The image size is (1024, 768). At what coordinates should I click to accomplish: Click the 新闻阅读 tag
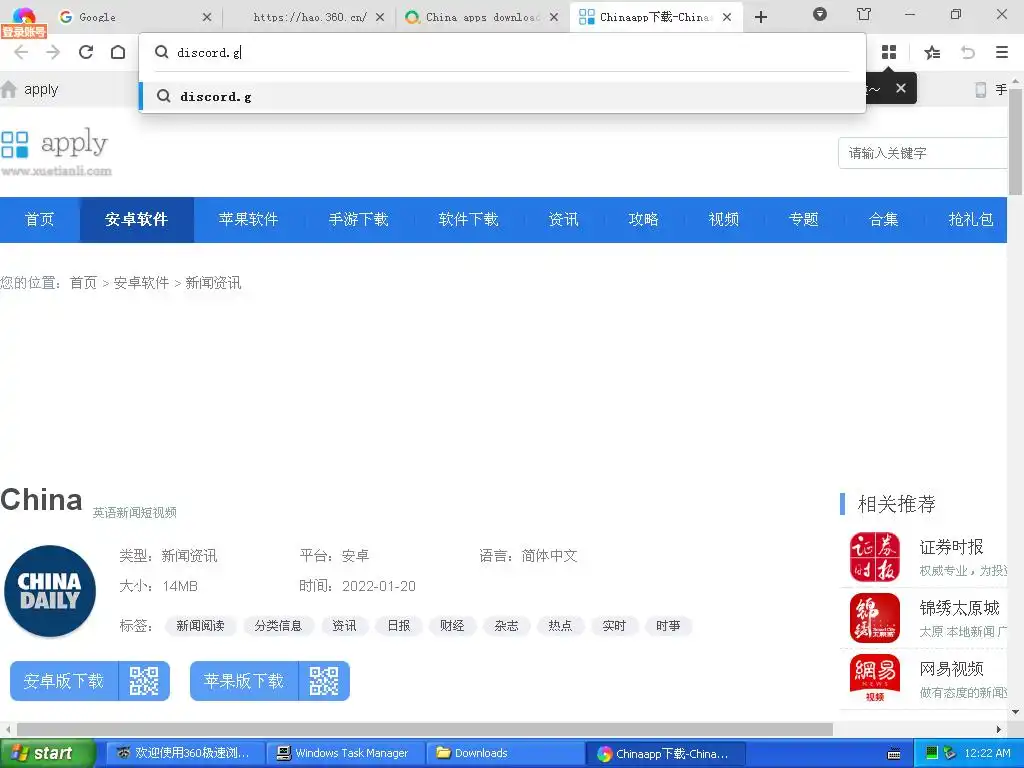(200, 626)
